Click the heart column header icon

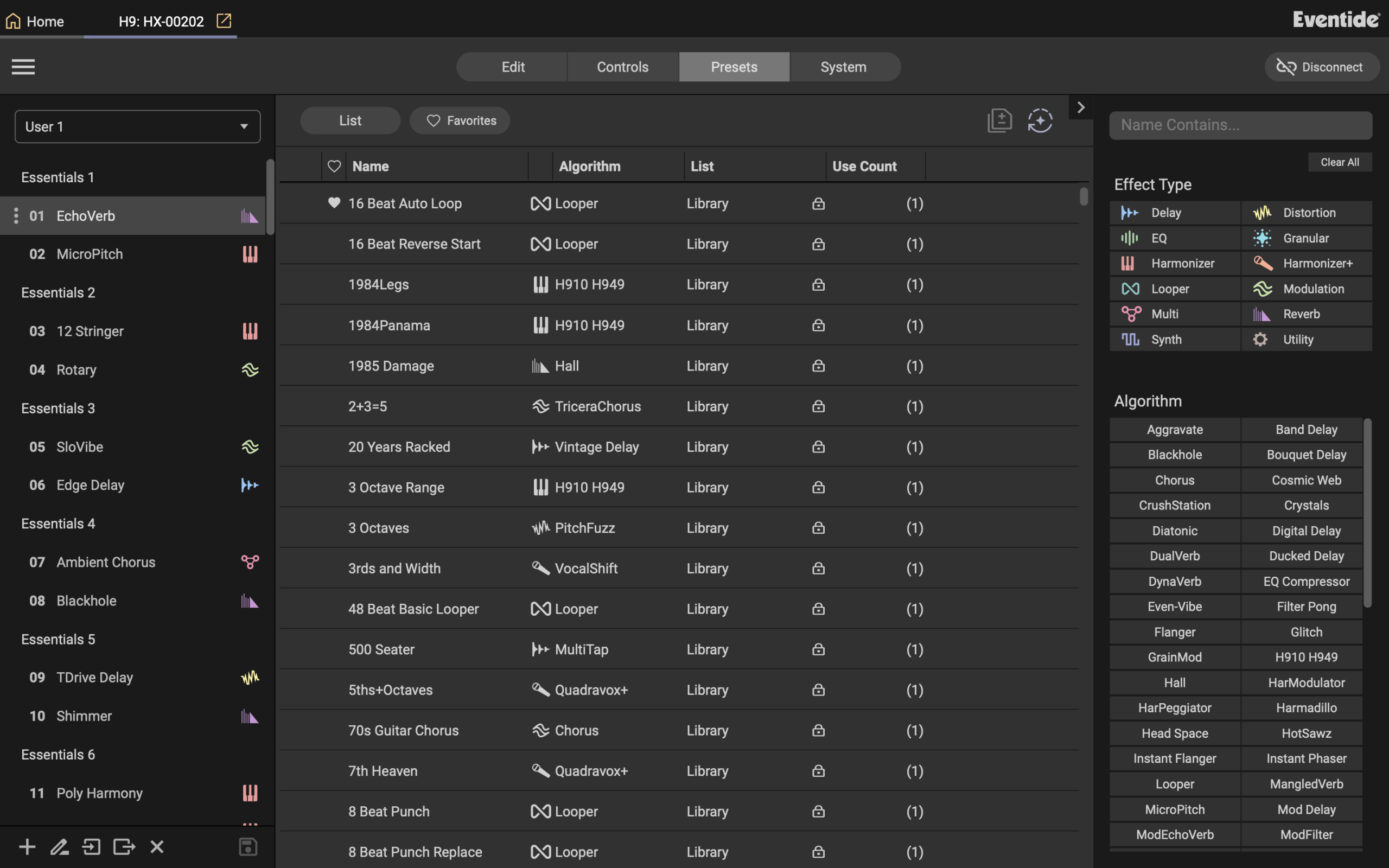[x=334, y=167]
